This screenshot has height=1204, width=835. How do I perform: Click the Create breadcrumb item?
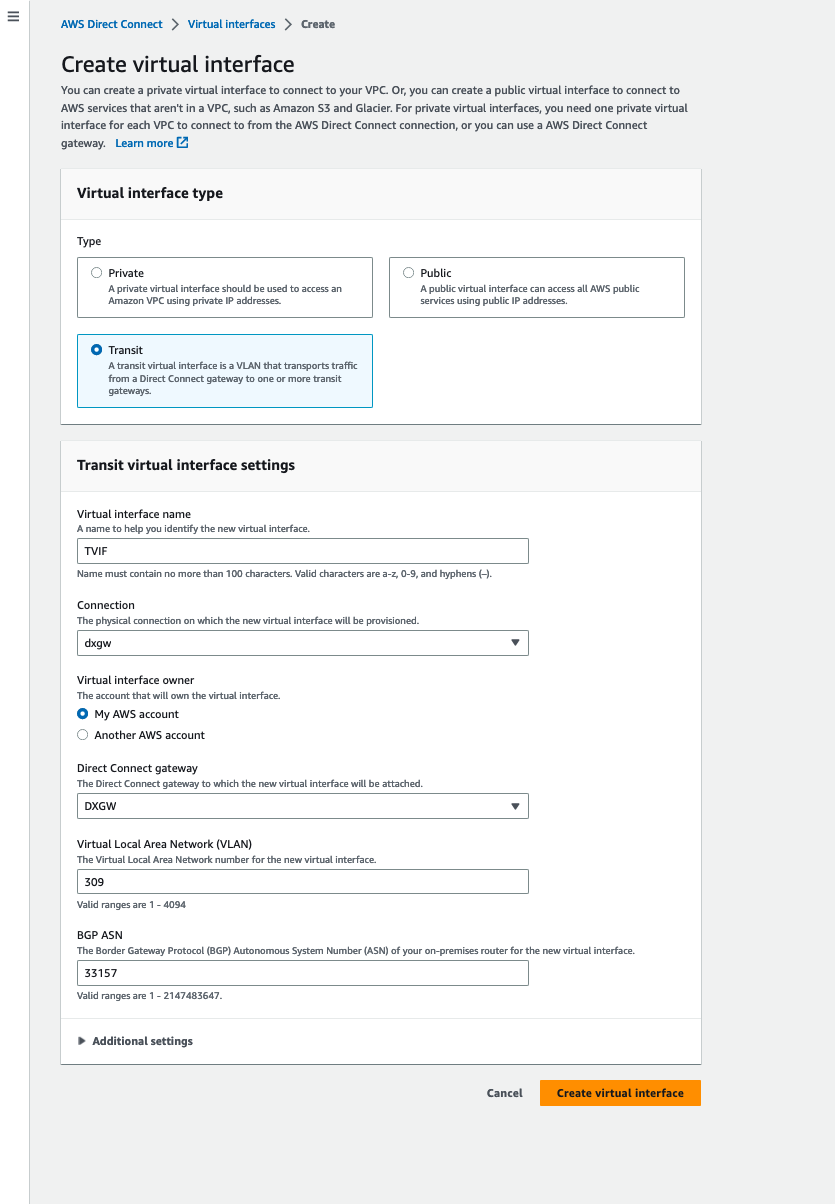(318, 24)
